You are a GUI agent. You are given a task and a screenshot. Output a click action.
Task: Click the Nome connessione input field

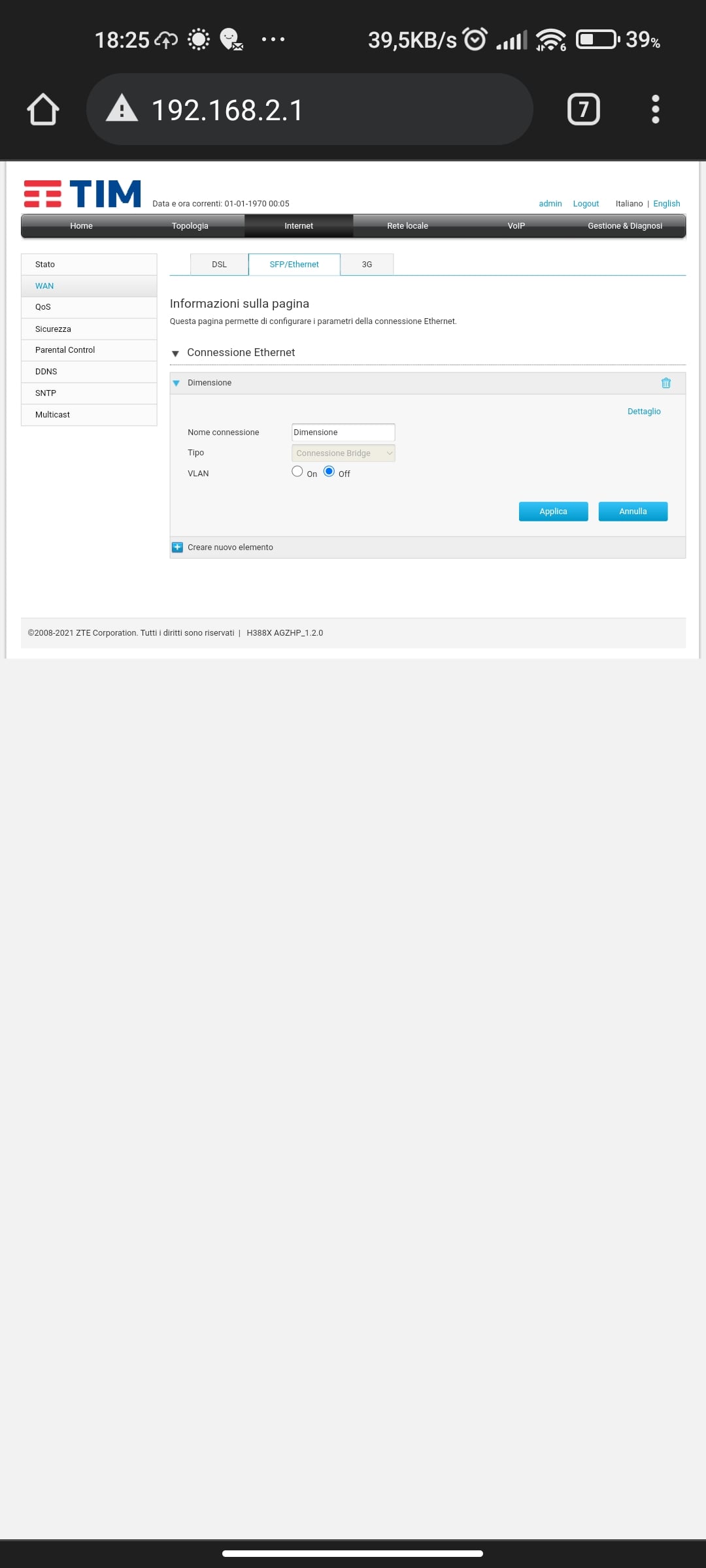click(x=343, y=433)
